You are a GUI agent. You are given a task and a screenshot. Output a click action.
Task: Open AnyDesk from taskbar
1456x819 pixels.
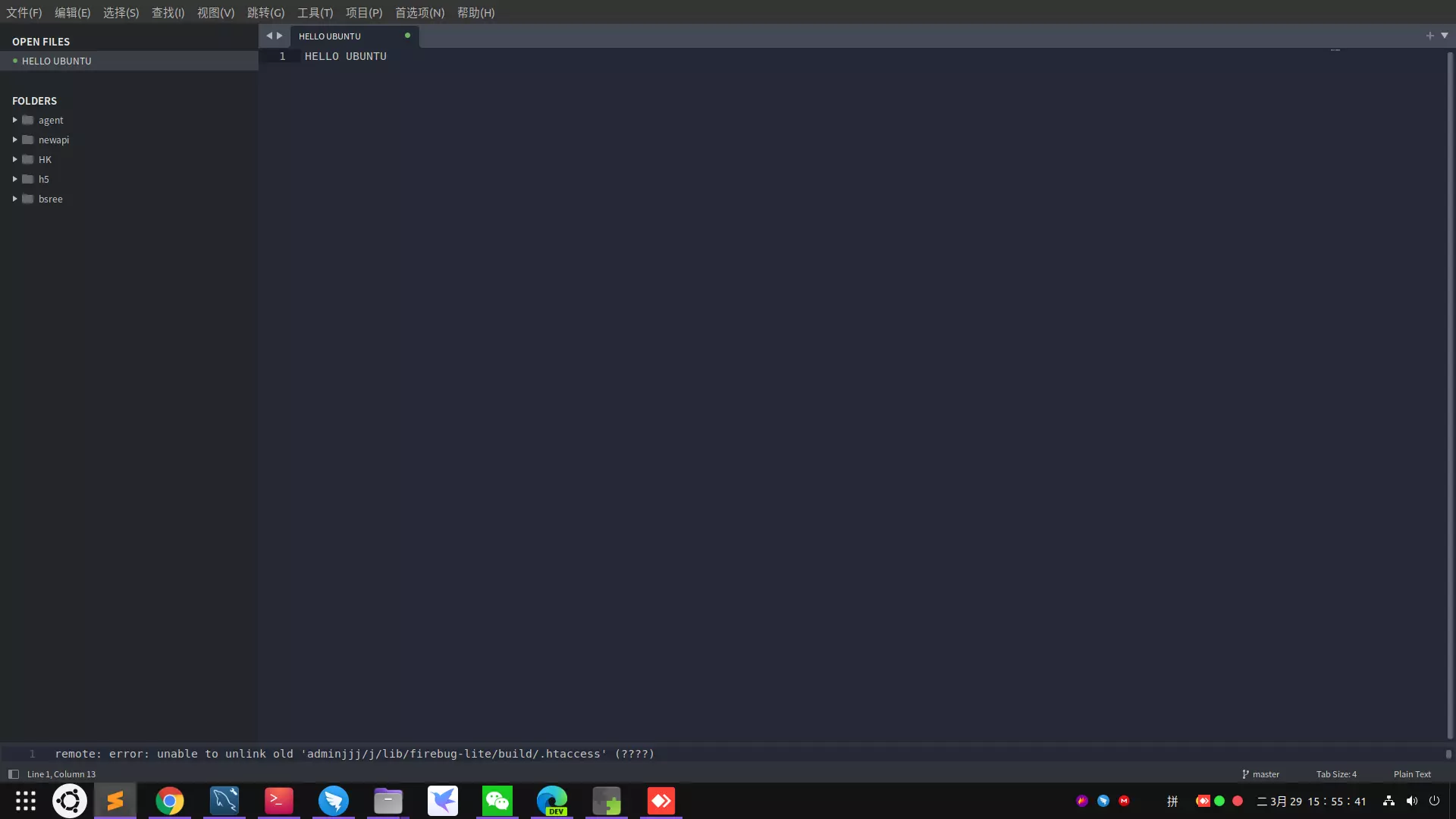click(661, 801)
